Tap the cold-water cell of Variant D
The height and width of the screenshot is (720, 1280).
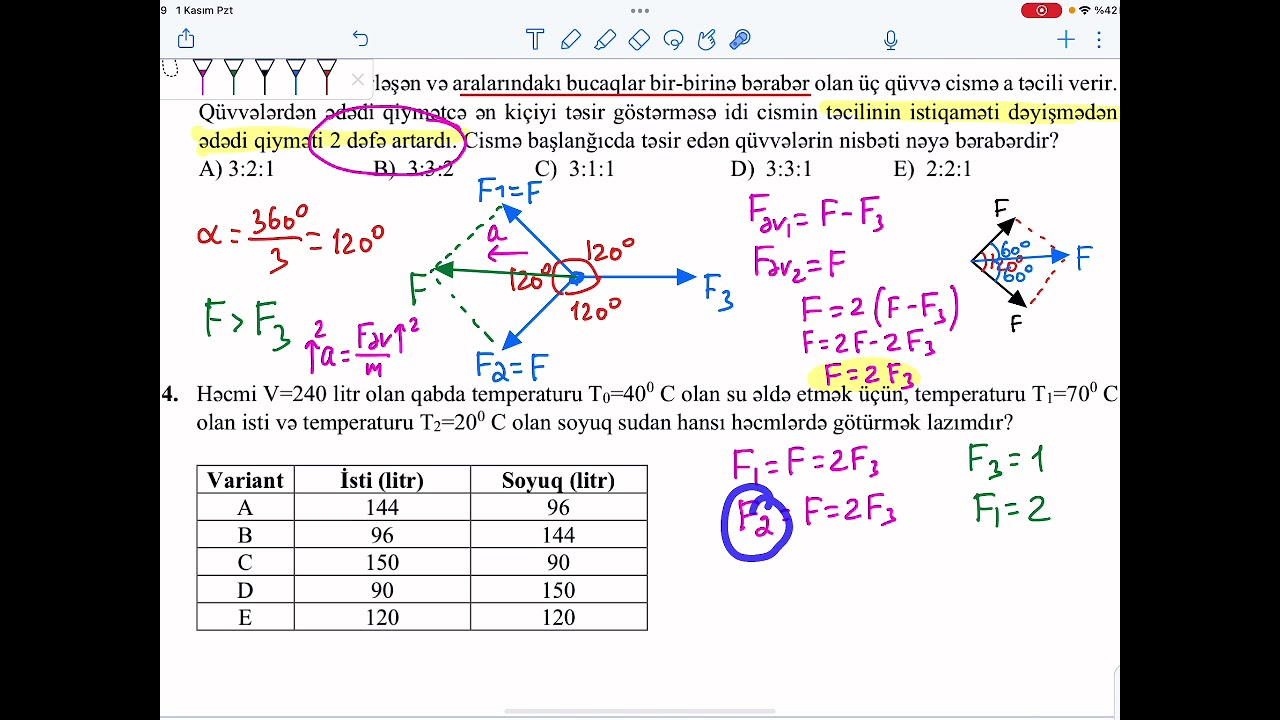coord(558,590)
